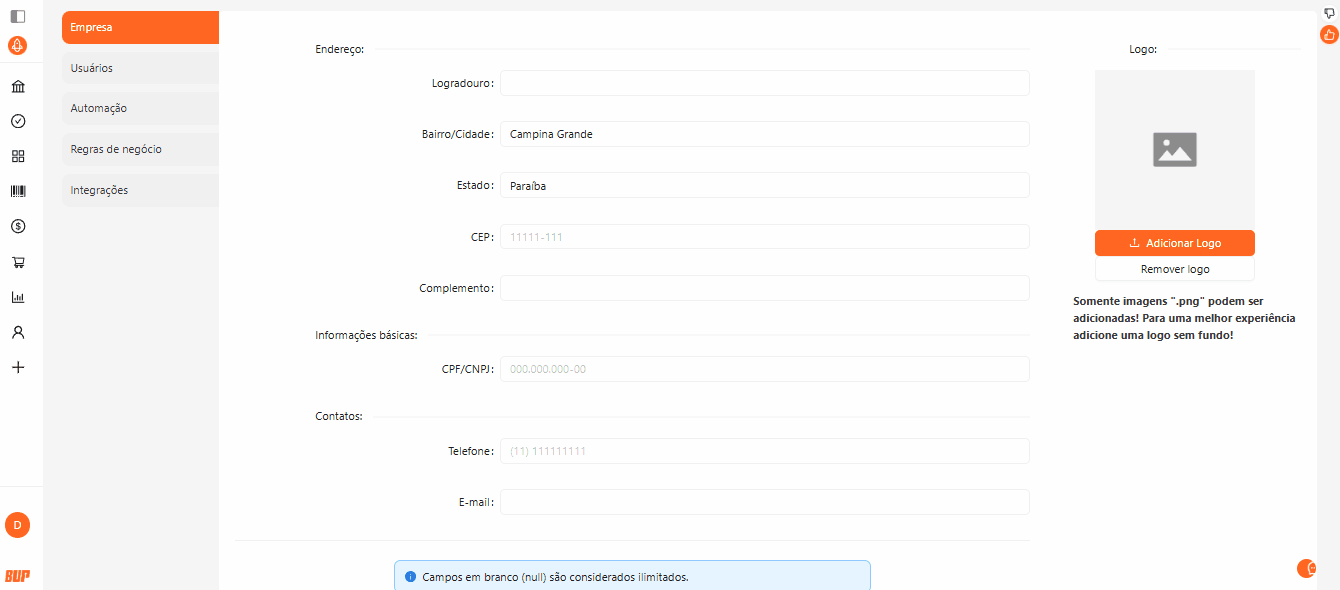Open the bar chart icon in sidebar
Viewport: 1340px width, 590px height.
tap(17, 297)
